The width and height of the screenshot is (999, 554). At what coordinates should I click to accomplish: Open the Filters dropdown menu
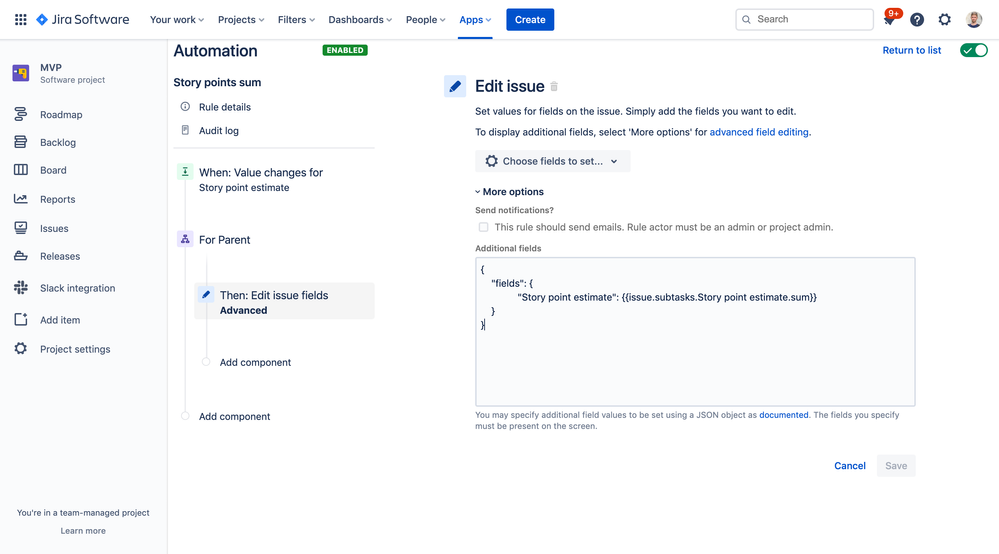[x=296, y=20]
